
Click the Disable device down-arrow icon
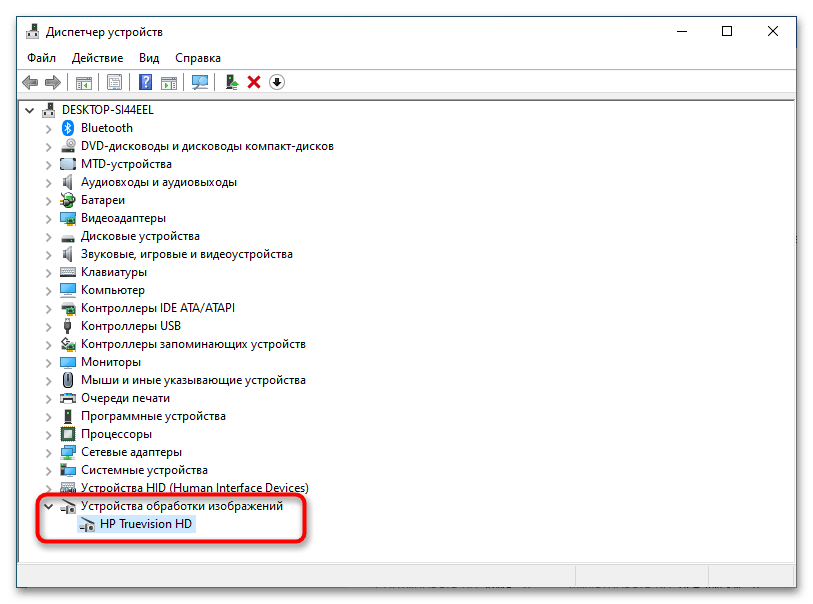point(277,82)
